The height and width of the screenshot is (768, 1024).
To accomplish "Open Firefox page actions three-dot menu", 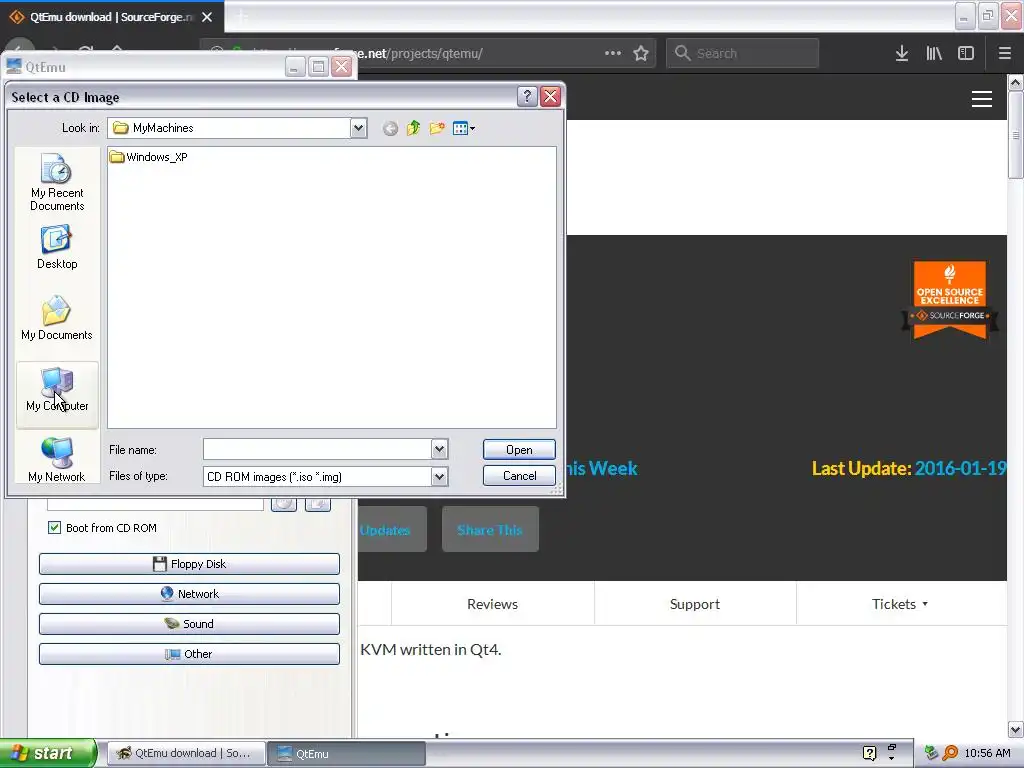I will tap(613, 54).
